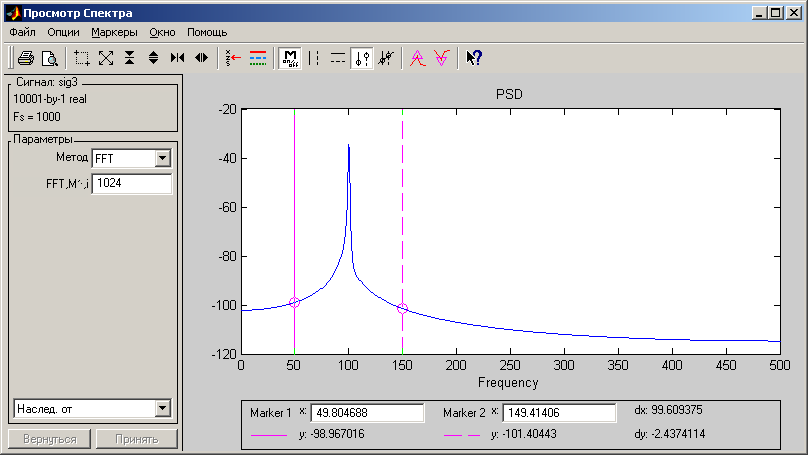Open the Помощь menu
Image resolution: width=808 pixels, height=455 pixels.
[x=207, y=32]
